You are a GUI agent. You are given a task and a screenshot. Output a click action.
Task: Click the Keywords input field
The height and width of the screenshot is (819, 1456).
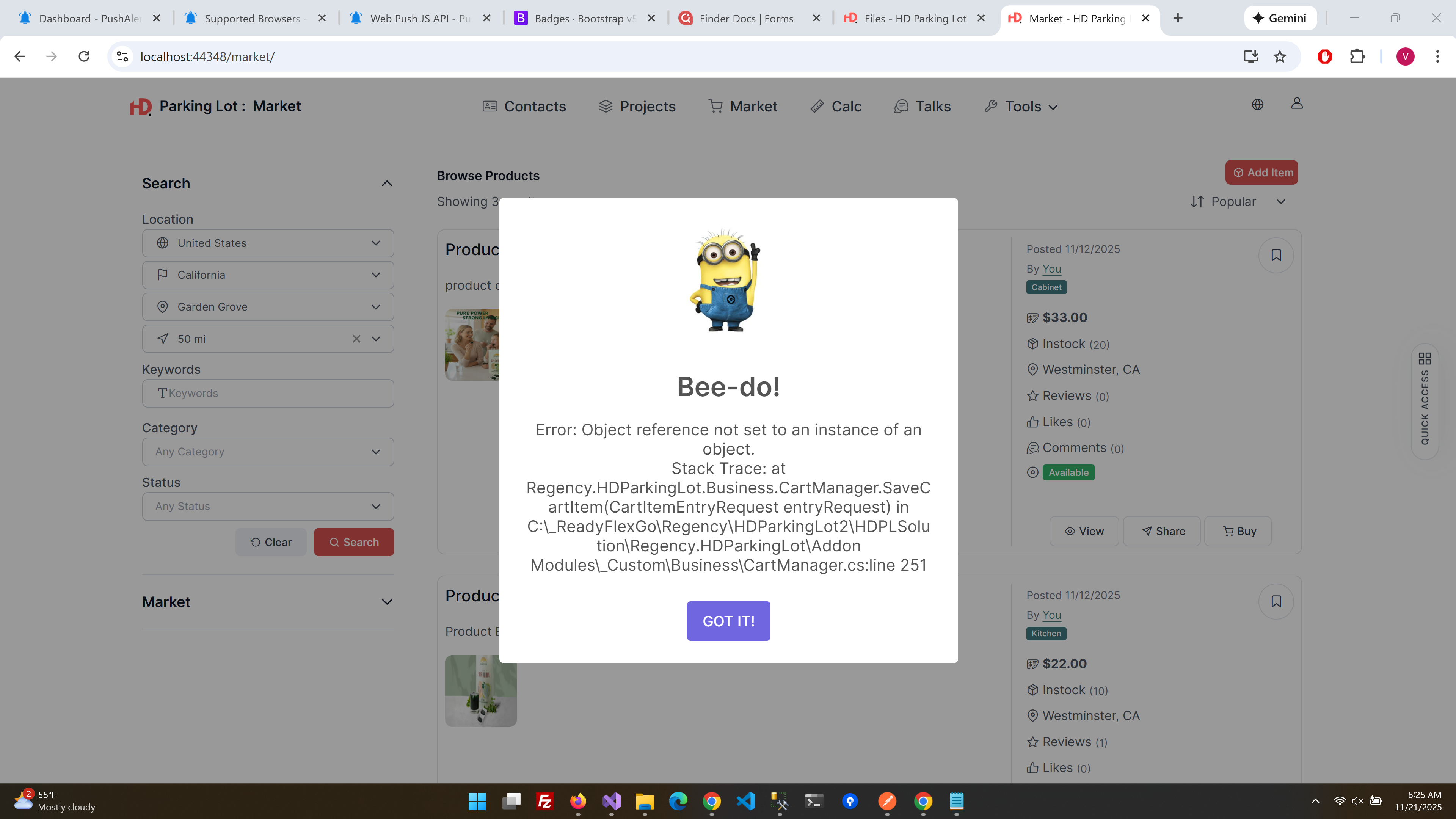(x=268, y=394)
